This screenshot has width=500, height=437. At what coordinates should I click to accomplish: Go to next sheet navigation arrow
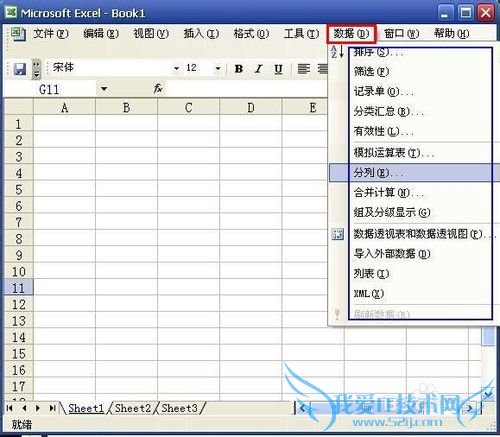[x=38, y=408]
